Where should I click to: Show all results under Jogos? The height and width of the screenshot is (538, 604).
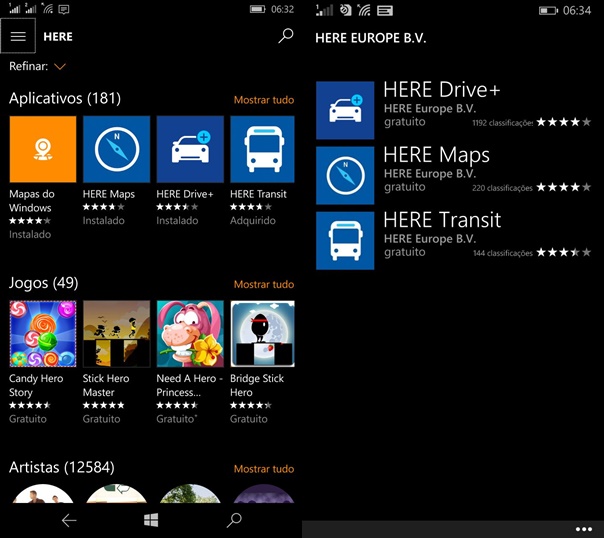coord(264,284)
